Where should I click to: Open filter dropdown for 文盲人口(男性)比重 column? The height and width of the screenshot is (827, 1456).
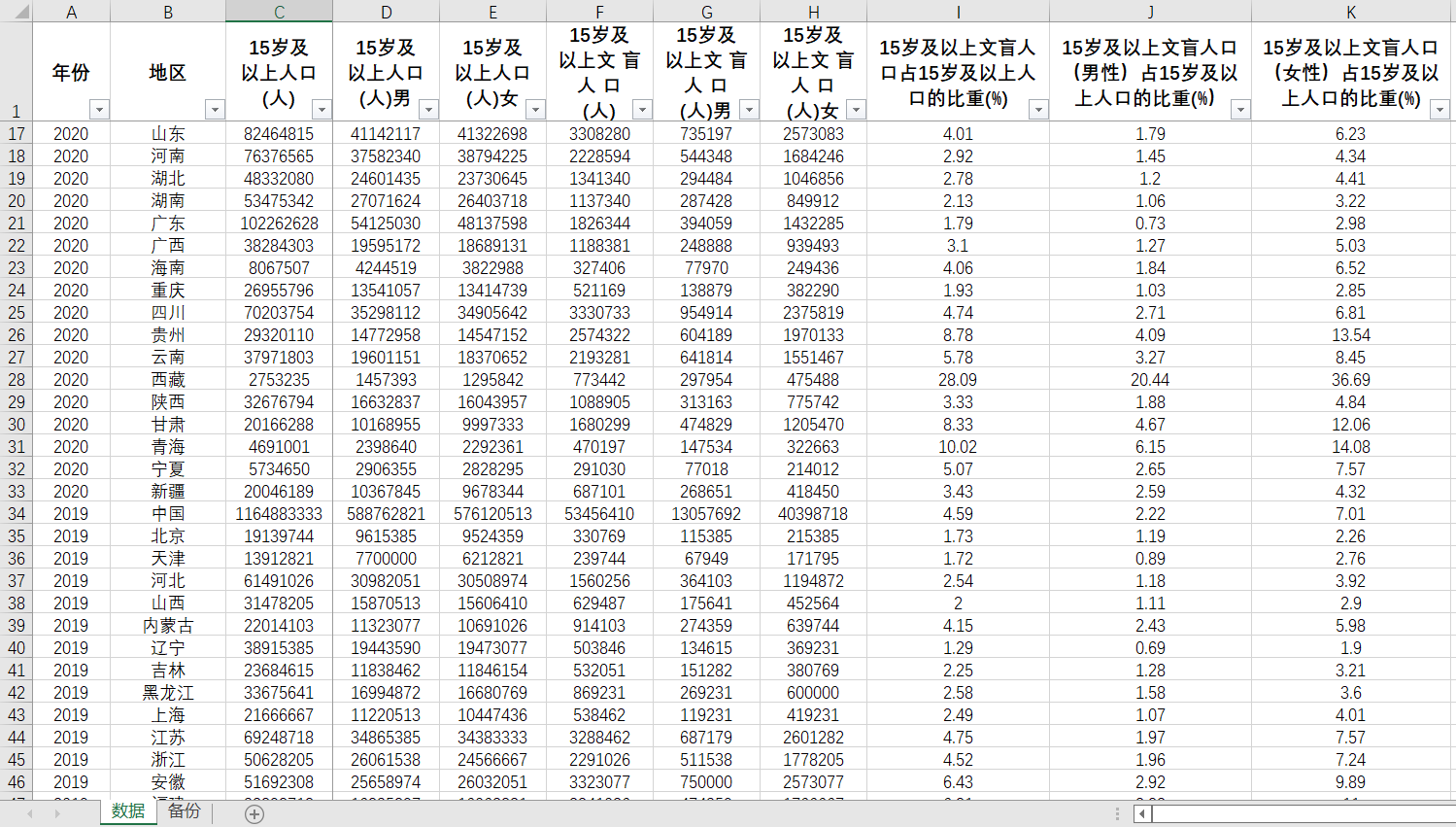pyautogui.click(x=1240, y=110)
